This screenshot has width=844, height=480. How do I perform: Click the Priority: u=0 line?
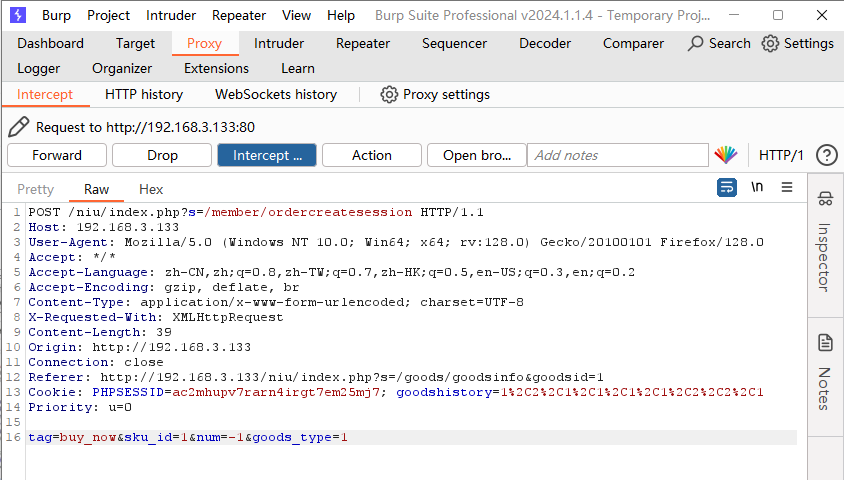pos(80,407)
